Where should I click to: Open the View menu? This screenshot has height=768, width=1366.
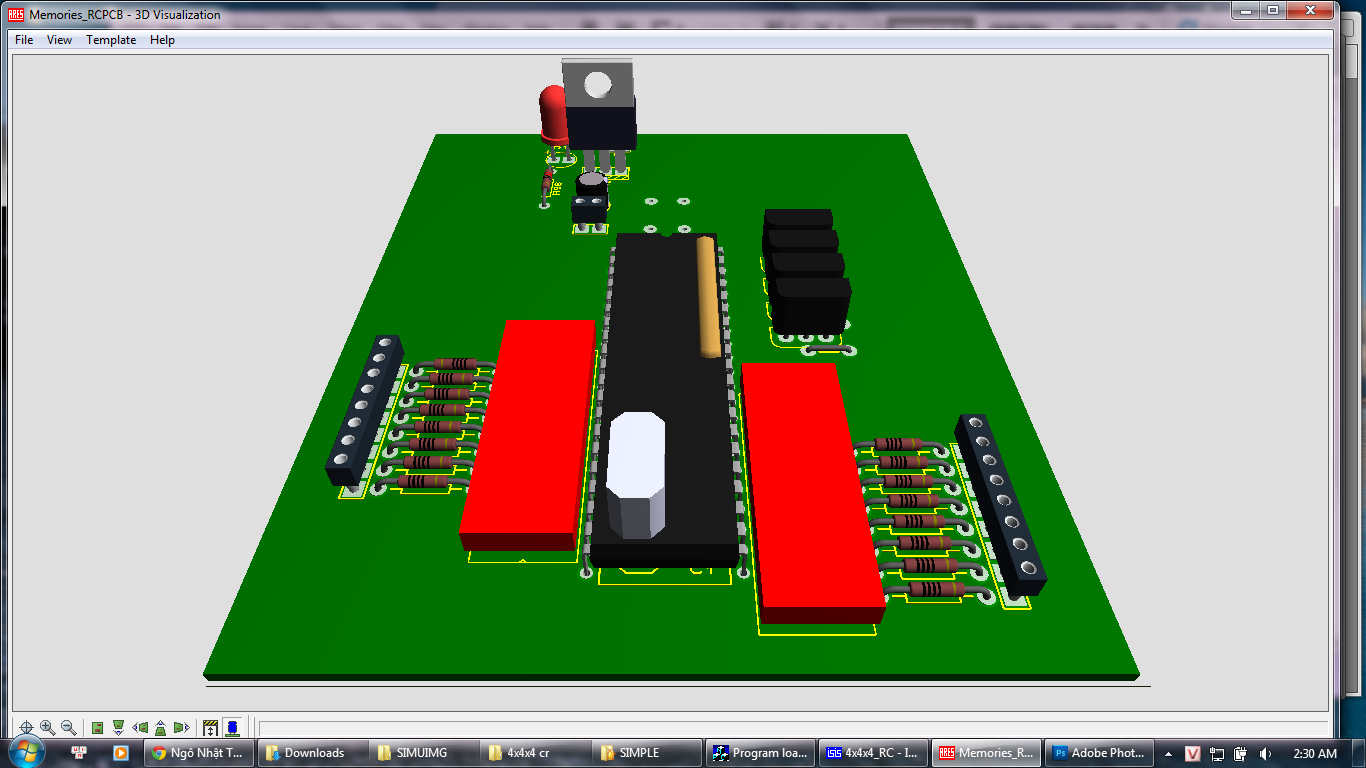60,40
